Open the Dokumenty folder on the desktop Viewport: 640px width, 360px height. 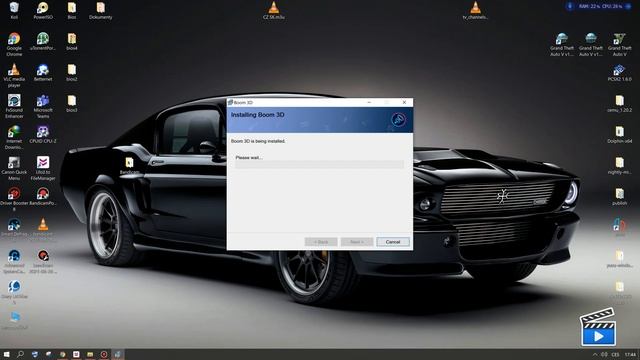tap(100, 11)
